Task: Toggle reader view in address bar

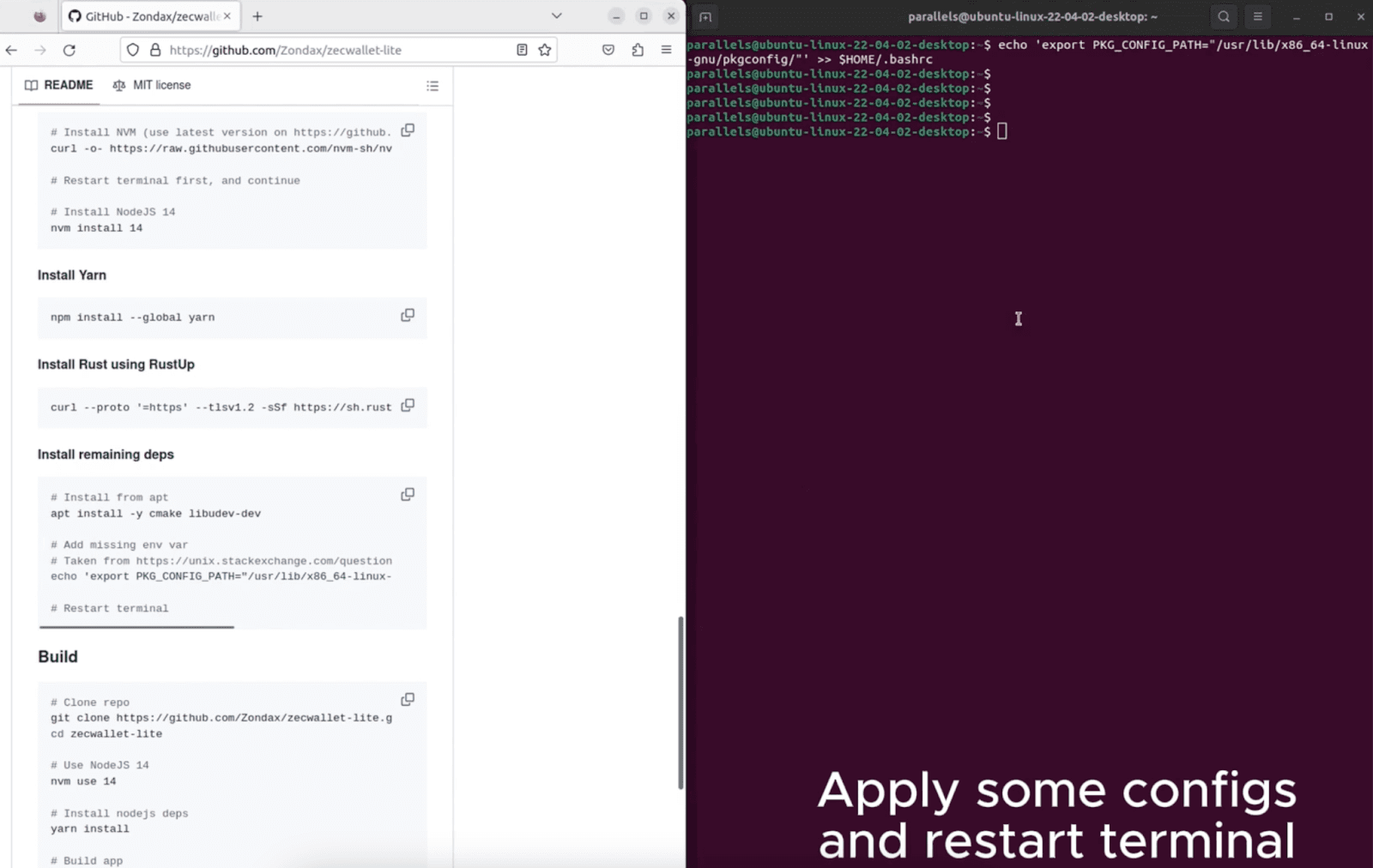Action: [x=522, y=50]
